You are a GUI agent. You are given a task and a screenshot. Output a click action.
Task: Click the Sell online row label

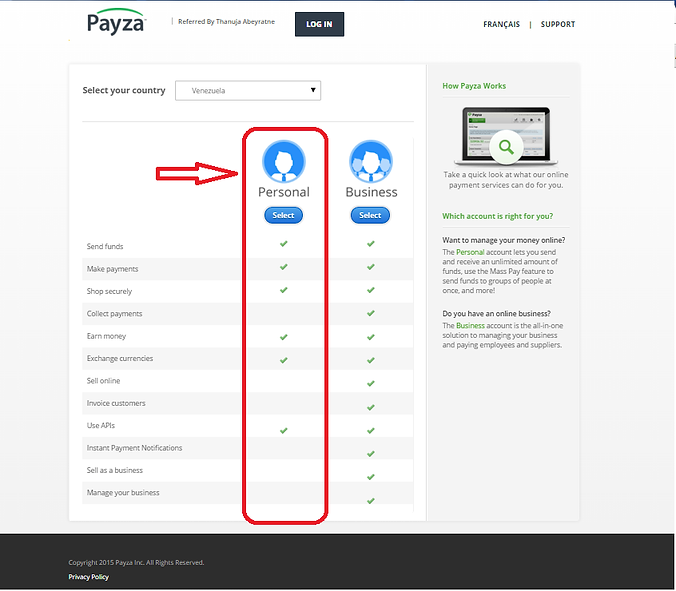pos(103,381)
